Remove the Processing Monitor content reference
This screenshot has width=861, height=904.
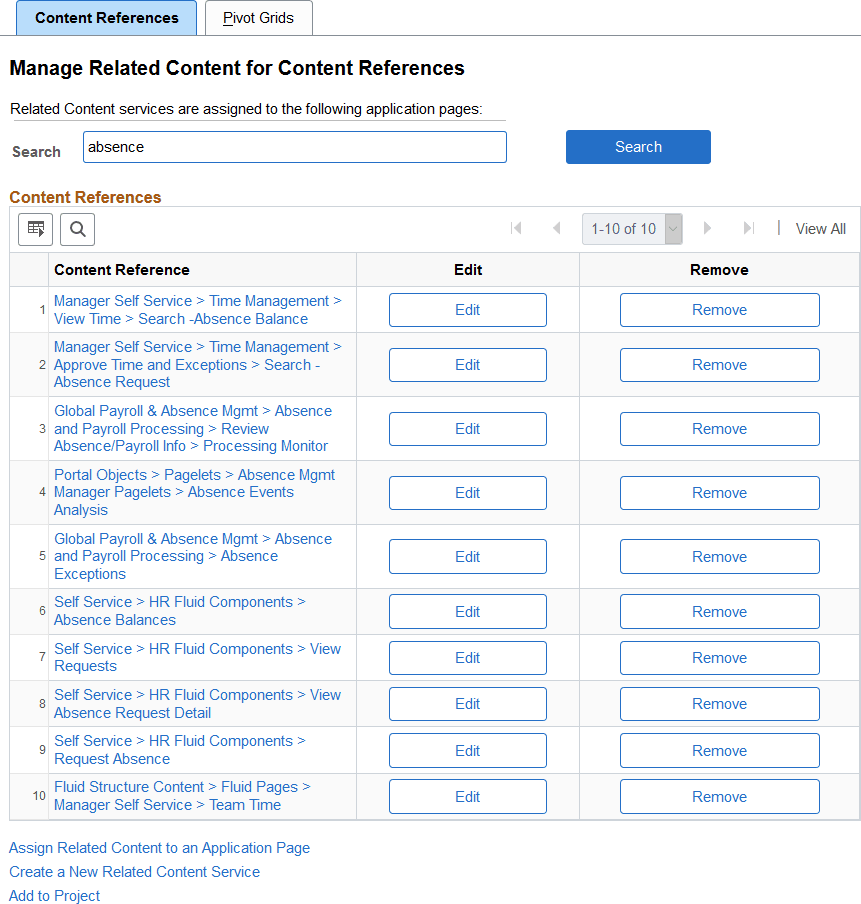coord(719,428)
